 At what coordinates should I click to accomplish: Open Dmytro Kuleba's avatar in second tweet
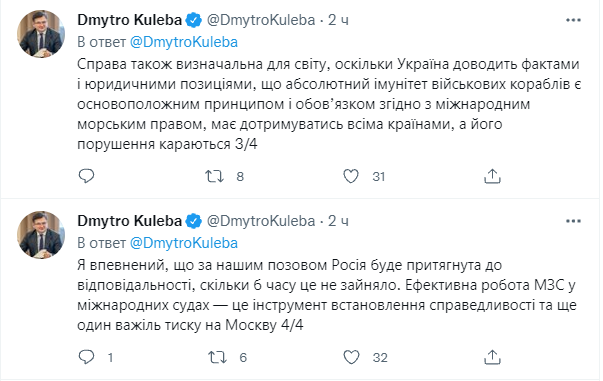point(41,235)
